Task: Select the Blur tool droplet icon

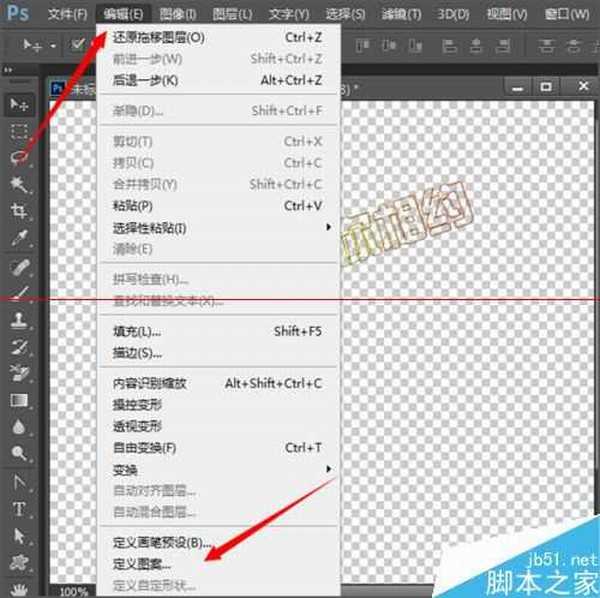Action: coord(19,427)
